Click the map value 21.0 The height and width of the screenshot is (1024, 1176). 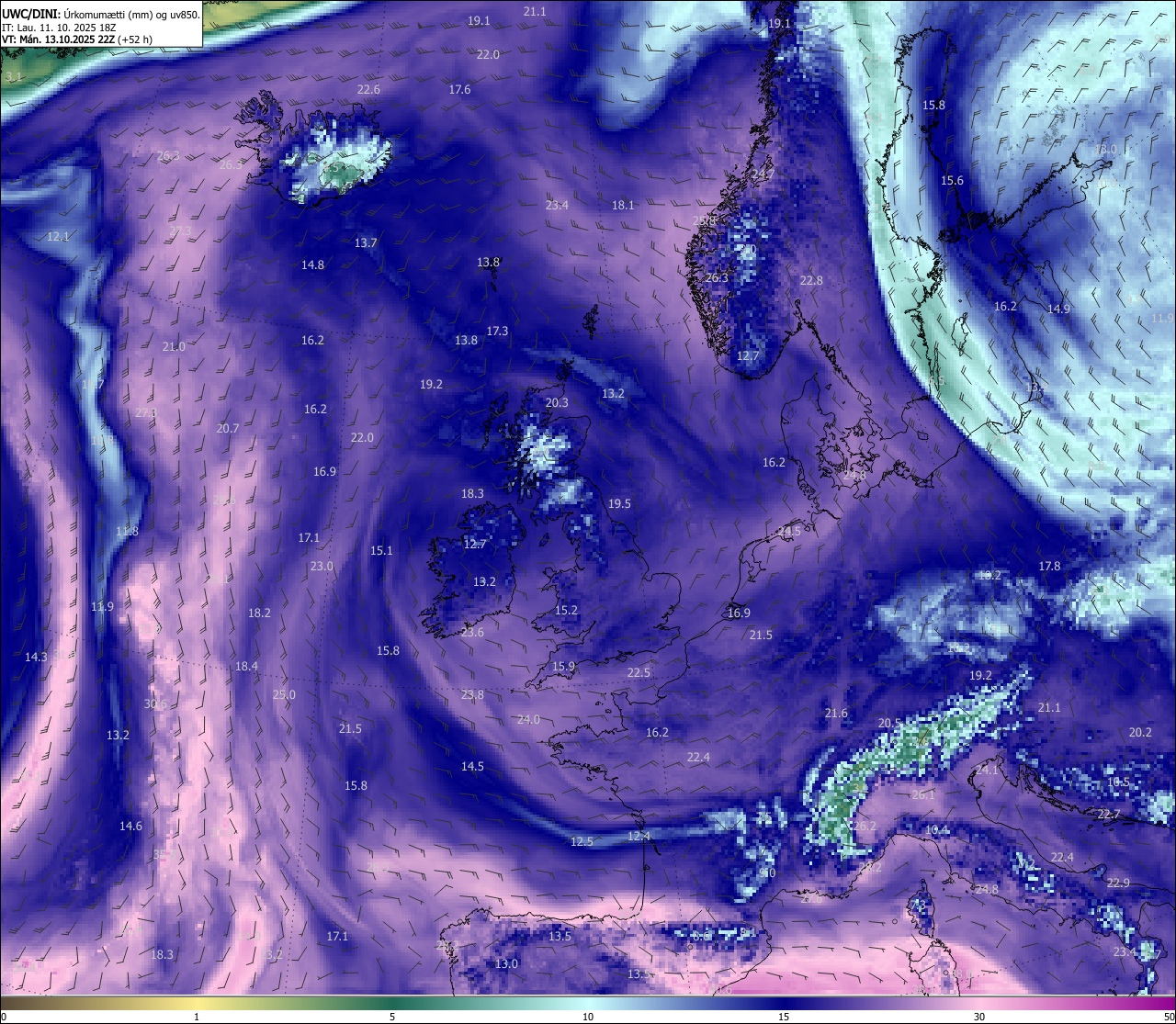[174, 346]
